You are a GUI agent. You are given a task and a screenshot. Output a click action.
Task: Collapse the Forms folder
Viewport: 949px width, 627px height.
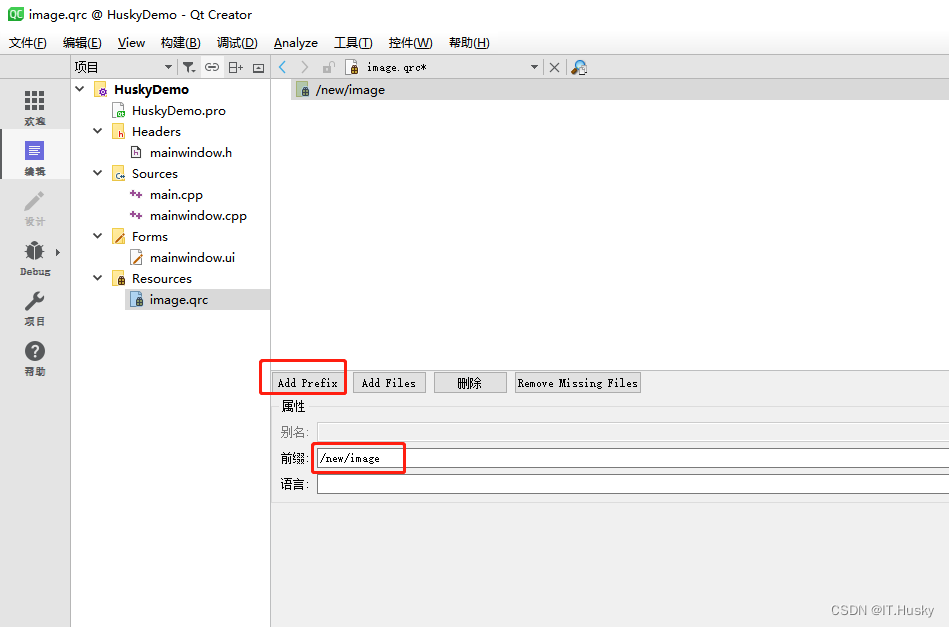point(97,236)
